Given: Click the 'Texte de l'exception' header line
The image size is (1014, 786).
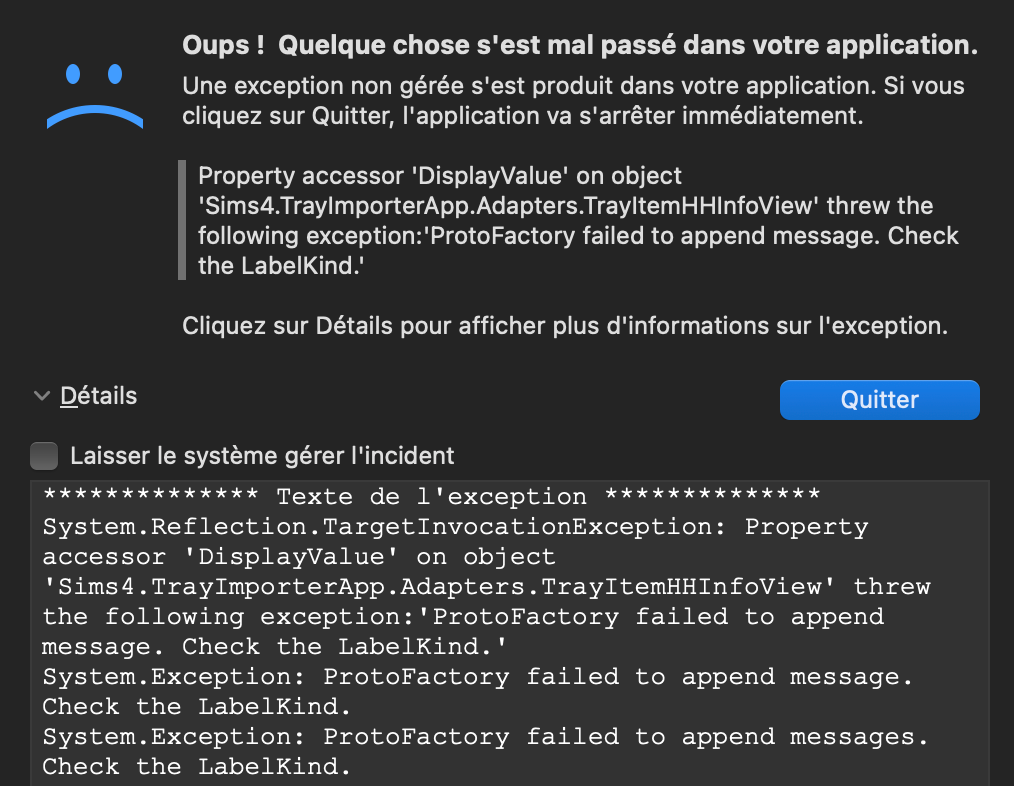Looking at the screenshot, I should coord(431,497).
